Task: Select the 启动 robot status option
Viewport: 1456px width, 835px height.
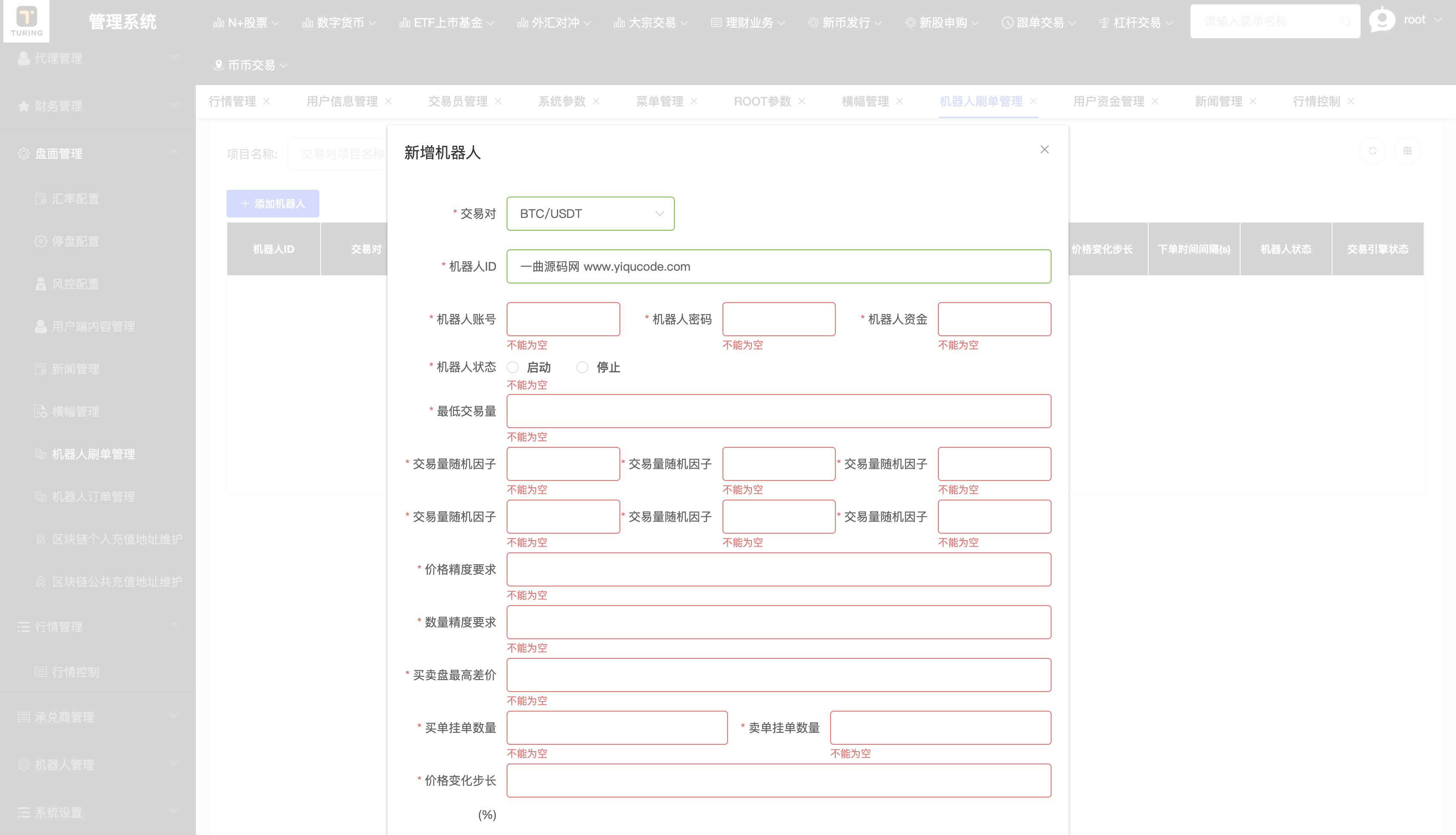Action: click(x=512, y=367)
